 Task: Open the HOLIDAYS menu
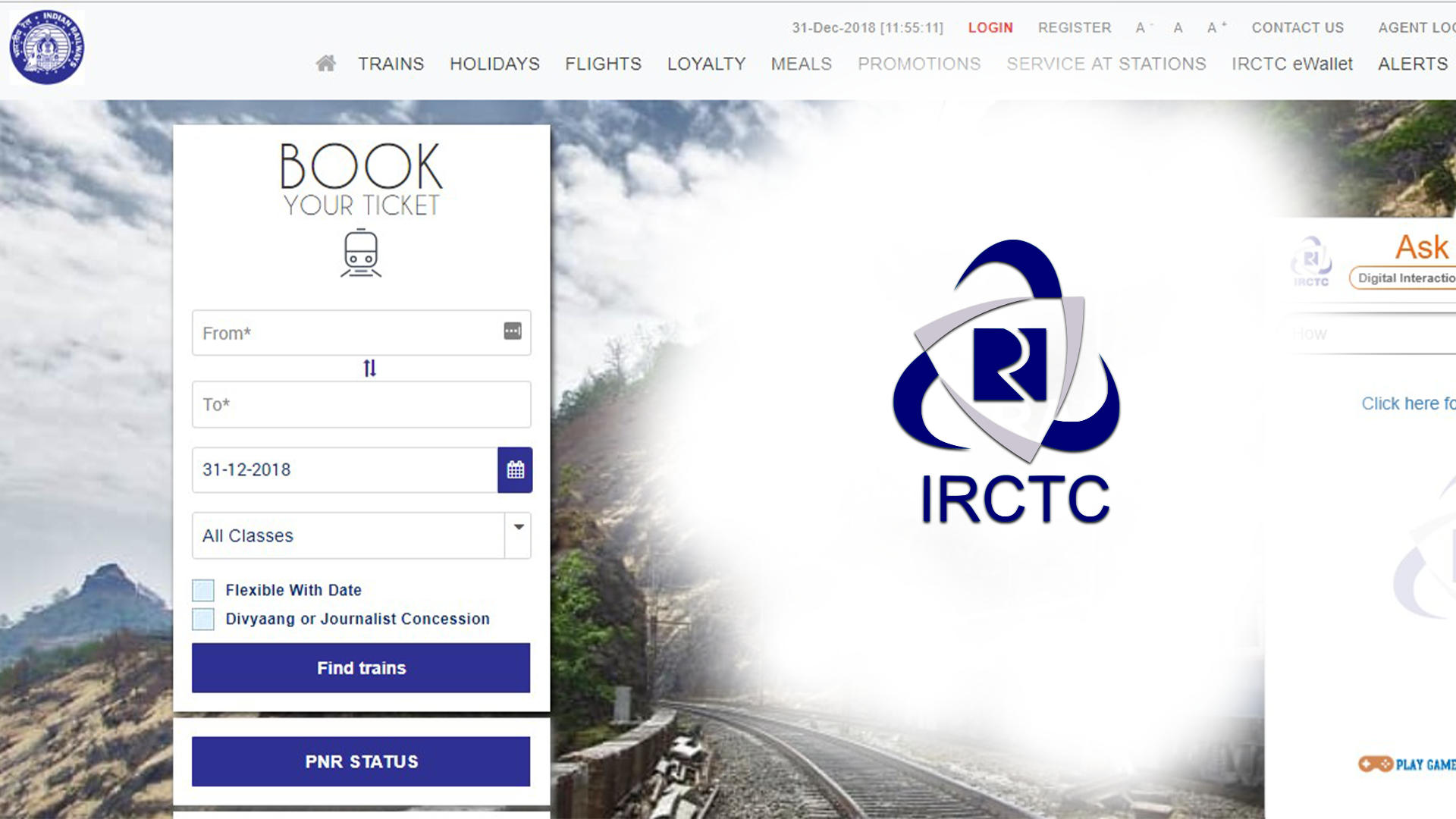(494, 64)
